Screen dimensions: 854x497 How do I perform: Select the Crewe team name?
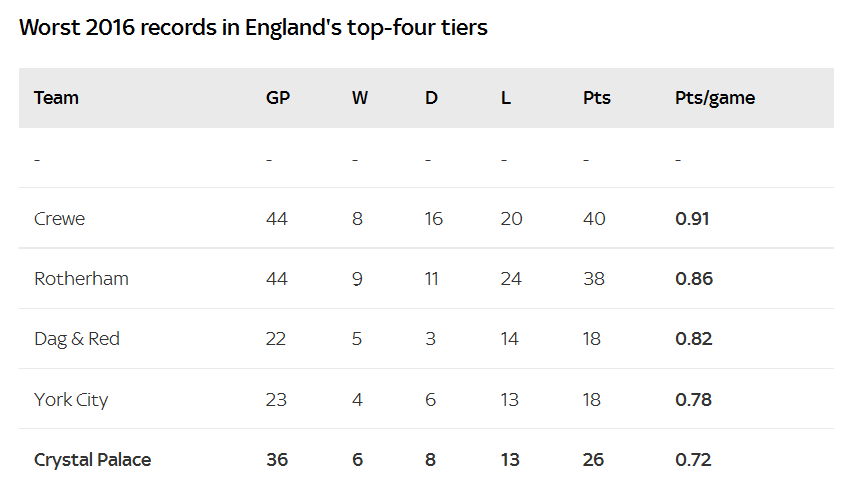click(59, 219)
